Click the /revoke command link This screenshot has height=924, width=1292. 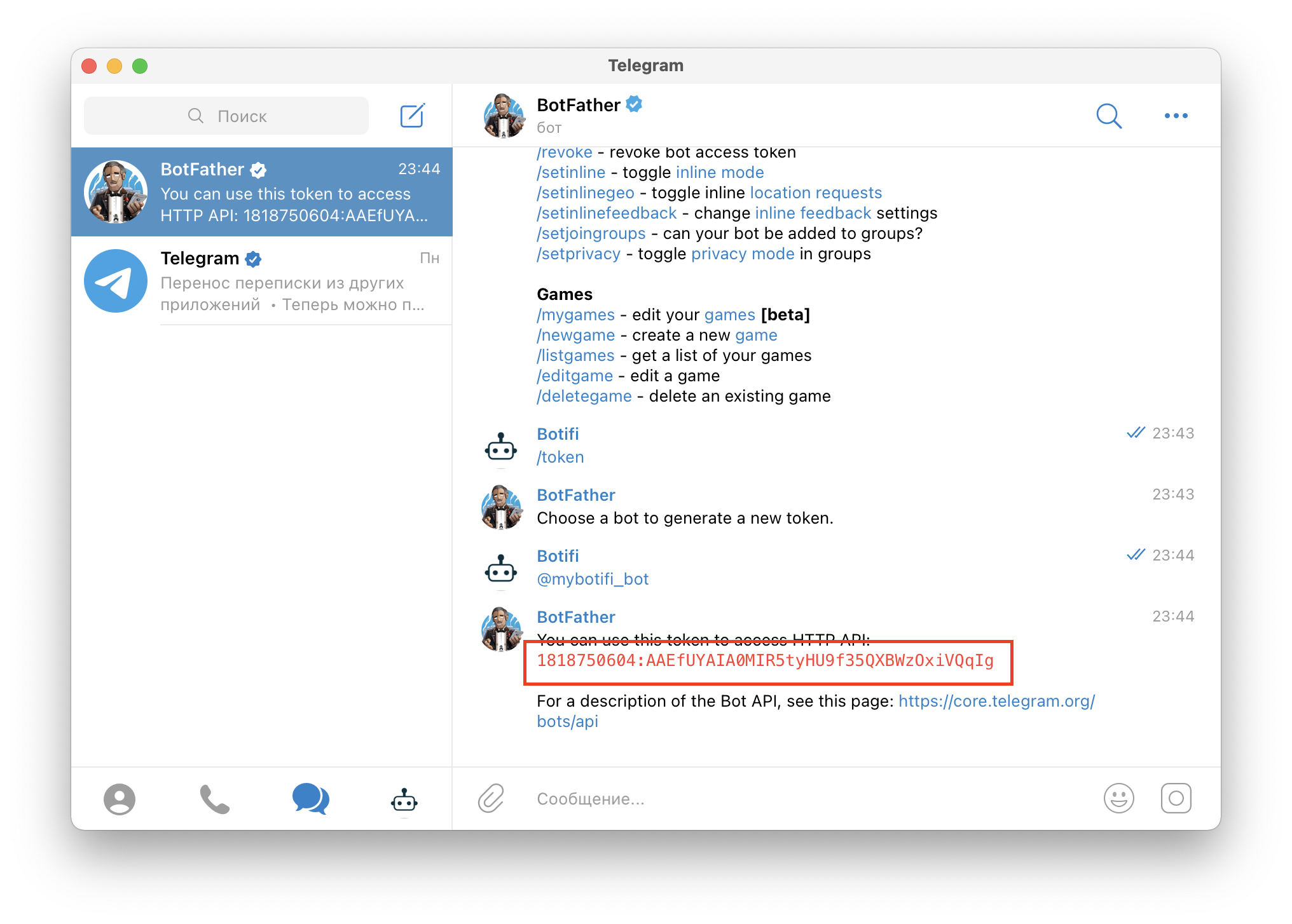565,153
